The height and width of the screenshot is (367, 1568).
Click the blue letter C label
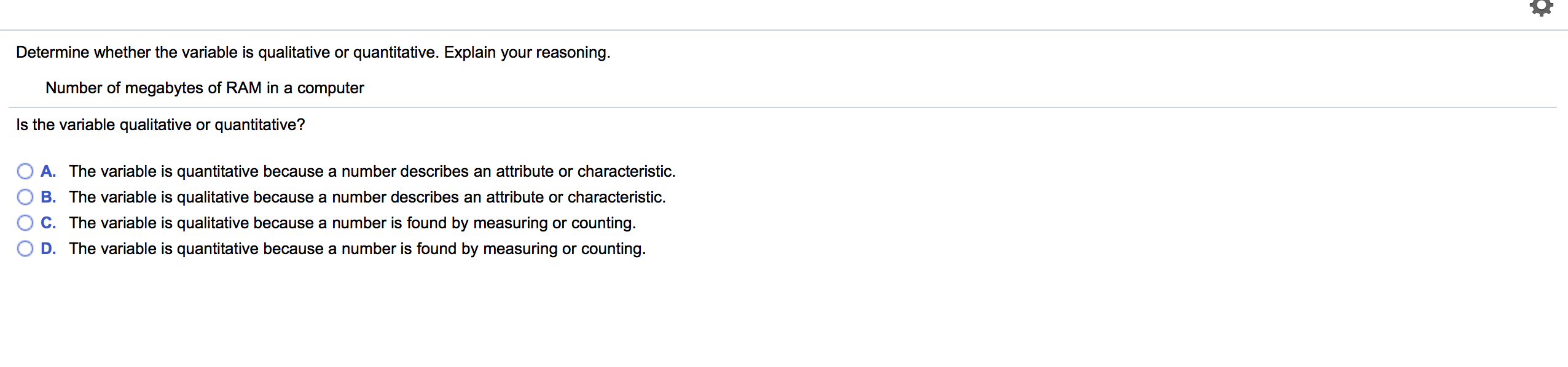[x=48, y=223]
